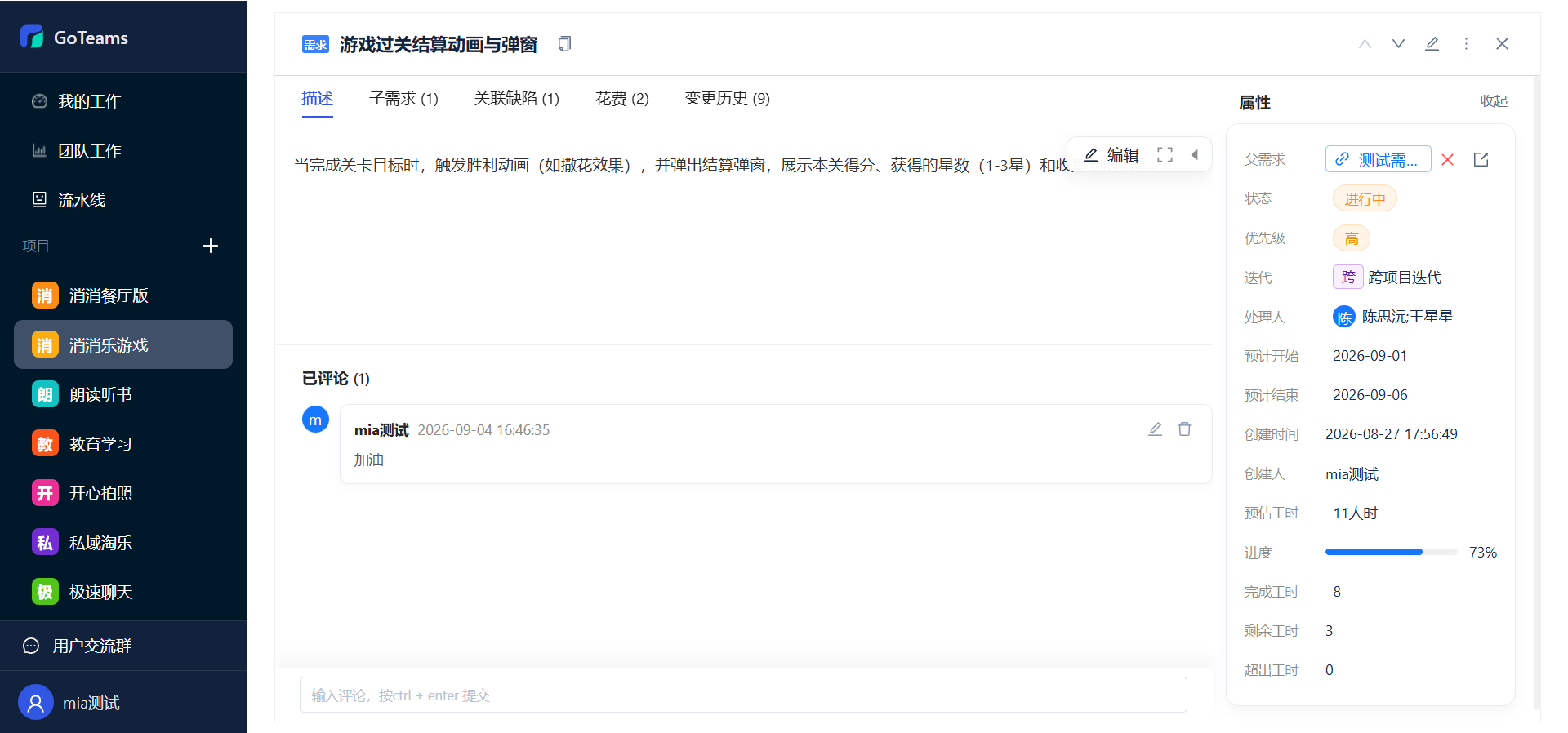The width and height of the screenshot is (1568, 733).
Task: Open the parent requirement link 测试需...
Action: pyautogui.click(x=1378, y=159)
